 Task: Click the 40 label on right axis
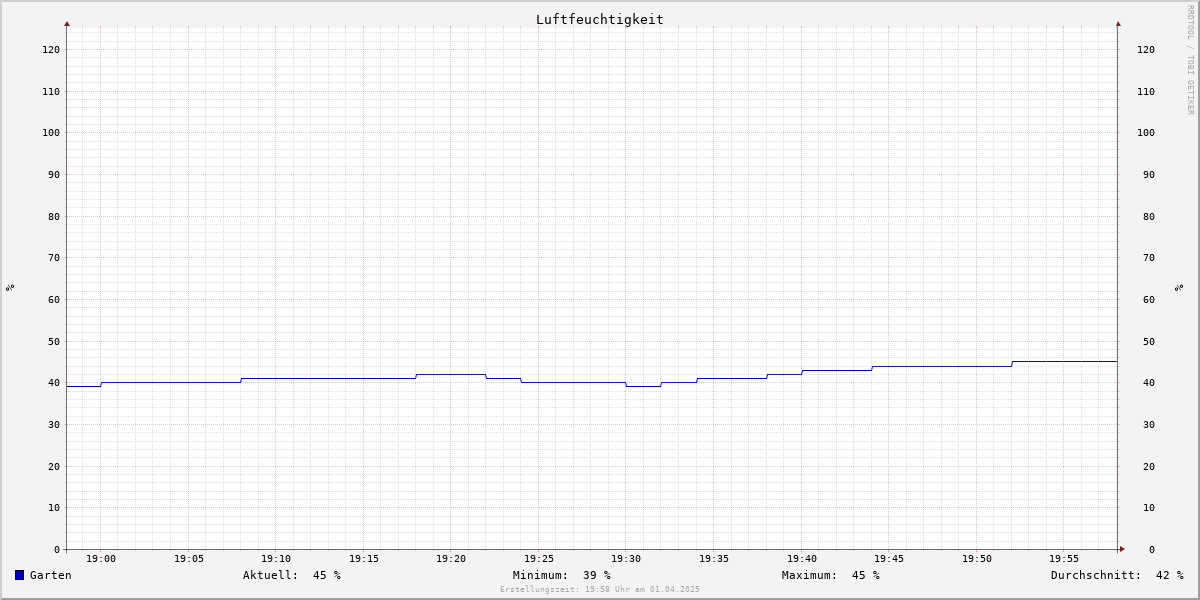1149,382
